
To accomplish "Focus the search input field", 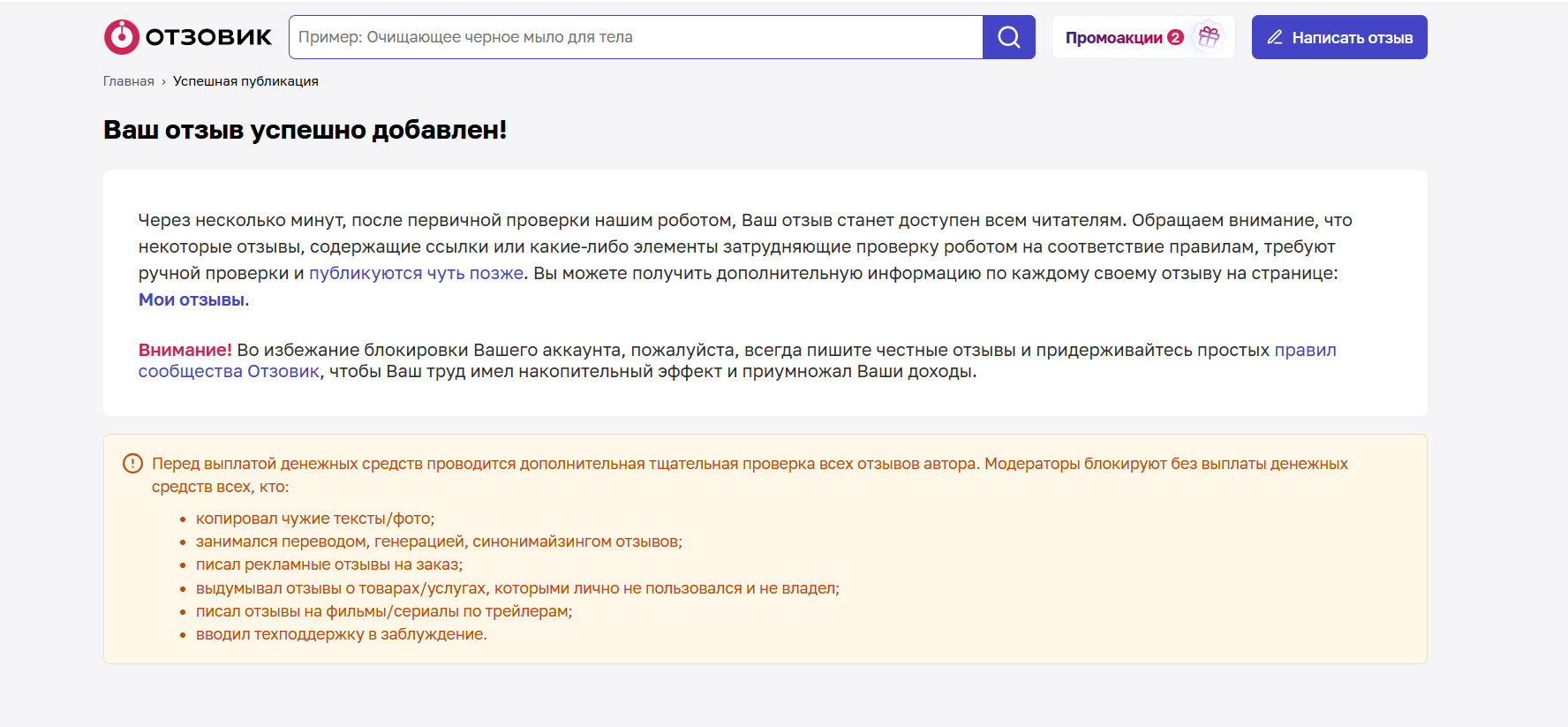I will coord(636,37).
